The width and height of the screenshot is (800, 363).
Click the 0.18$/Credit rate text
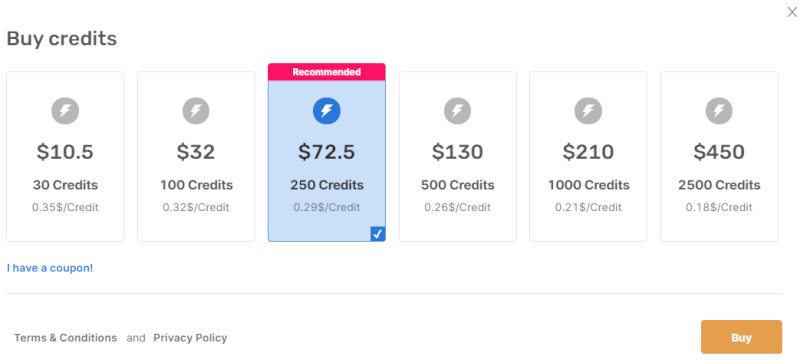(719, 207)
